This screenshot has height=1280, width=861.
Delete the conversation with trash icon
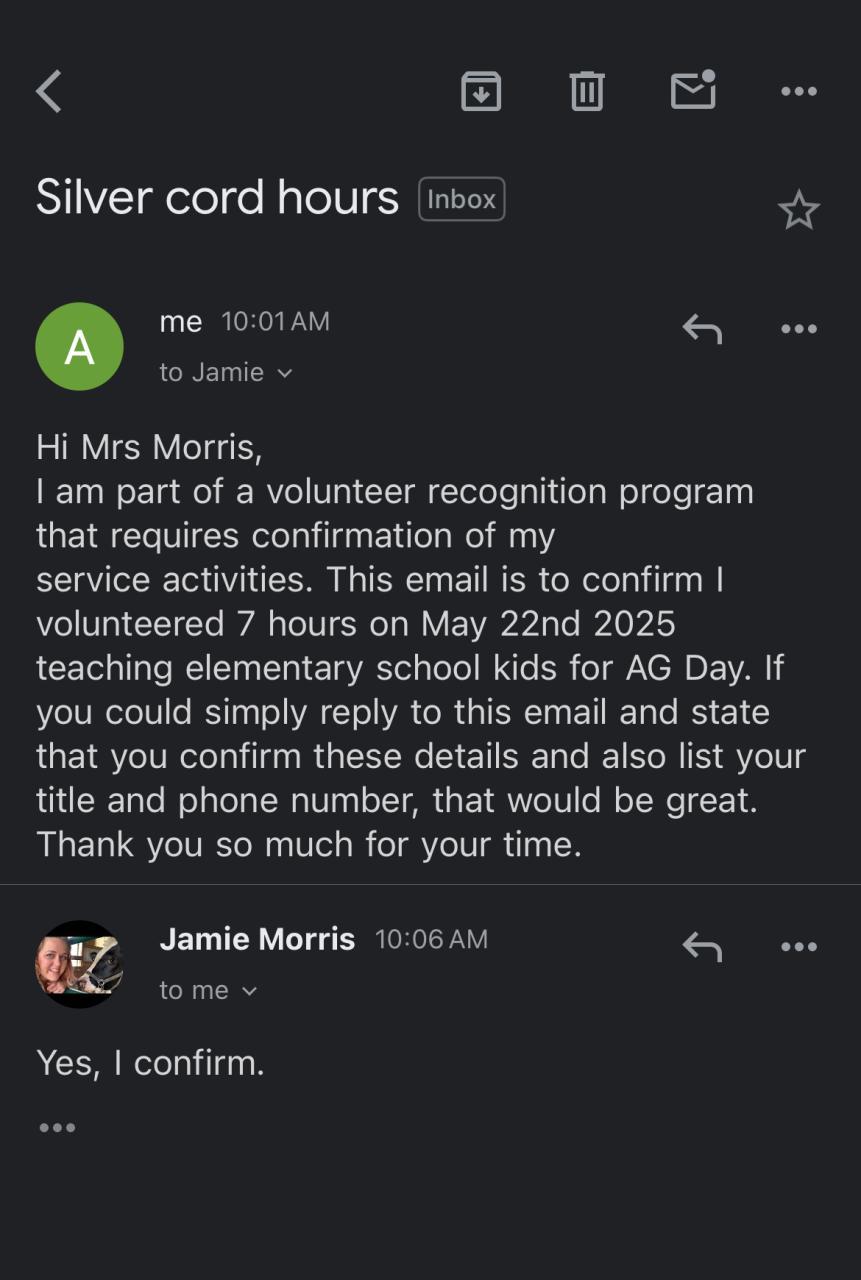[x=587, y=92]
